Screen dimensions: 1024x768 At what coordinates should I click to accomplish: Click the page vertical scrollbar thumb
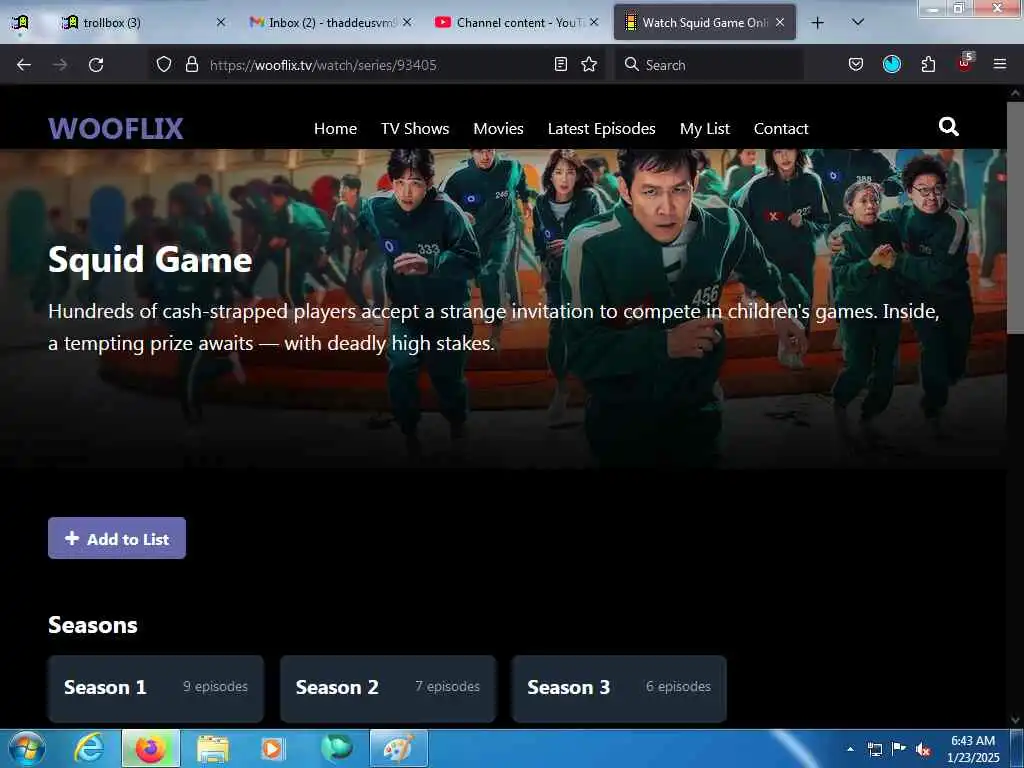1015,217
